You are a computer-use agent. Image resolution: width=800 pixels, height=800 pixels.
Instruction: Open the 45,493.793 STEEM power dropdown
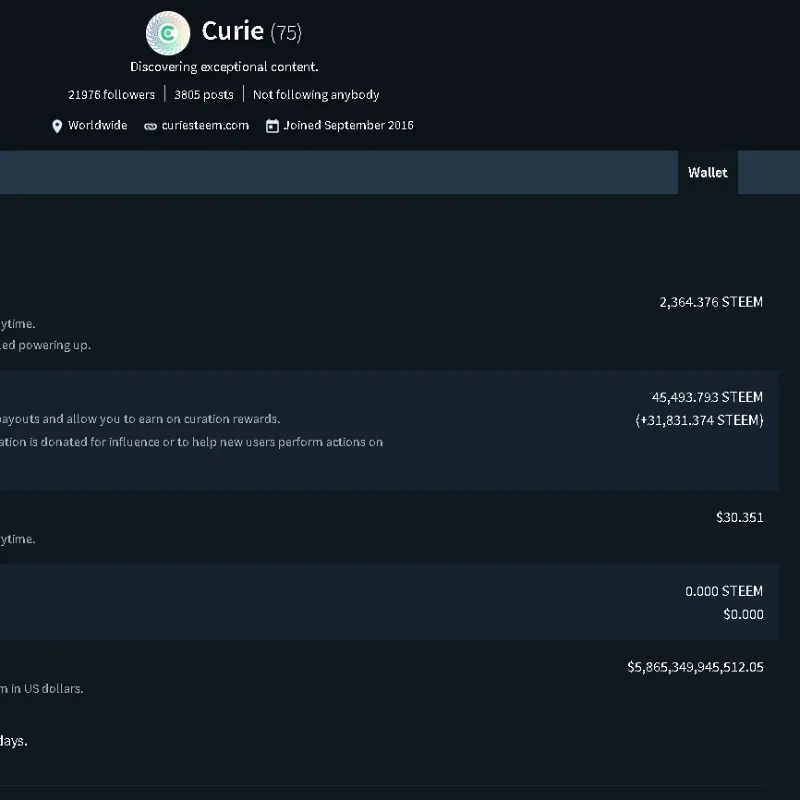coord(707,397)
